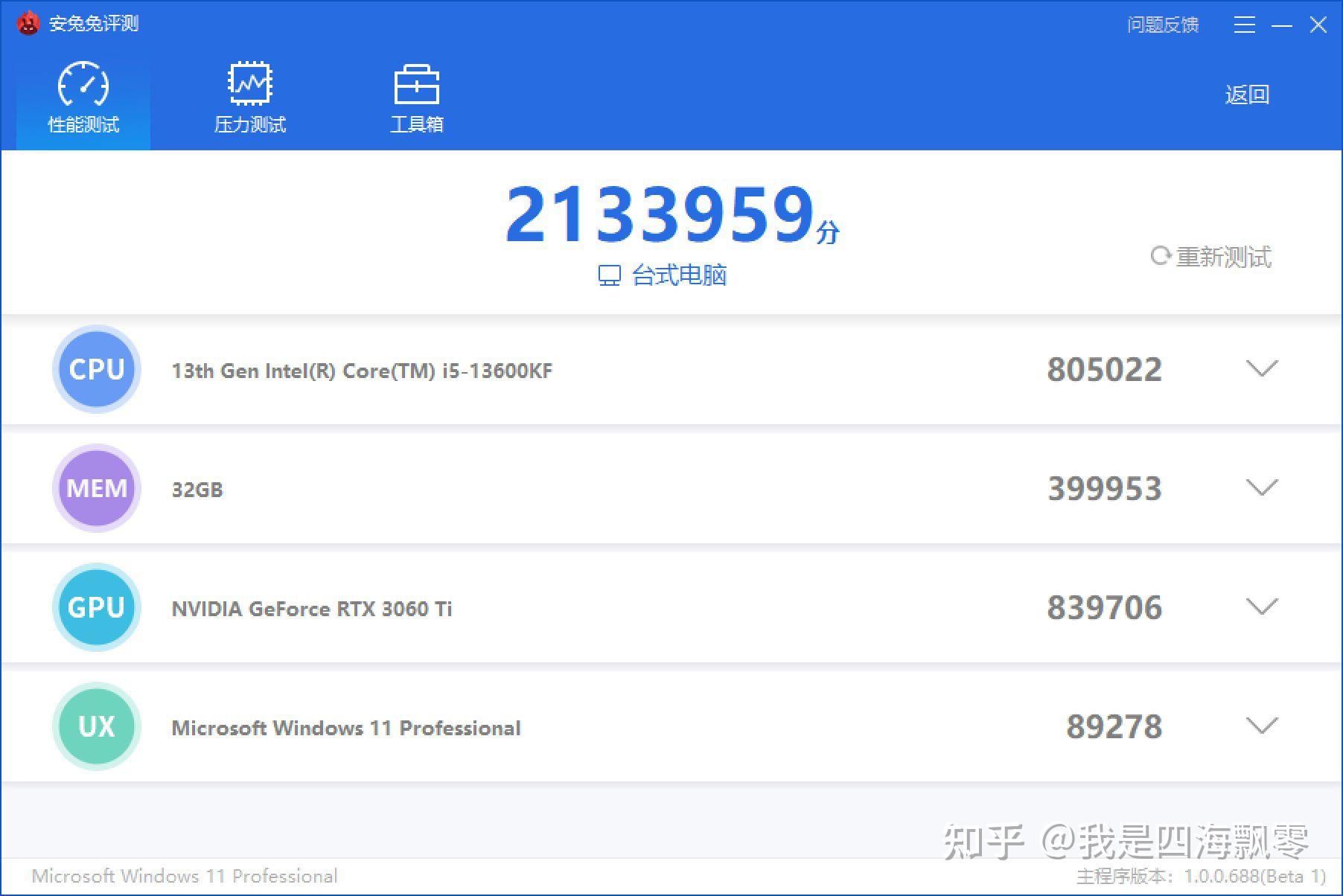Expand the UX Windows 11 details
The height and width of the screenshot is (896, 1343).
(1261, 726)
